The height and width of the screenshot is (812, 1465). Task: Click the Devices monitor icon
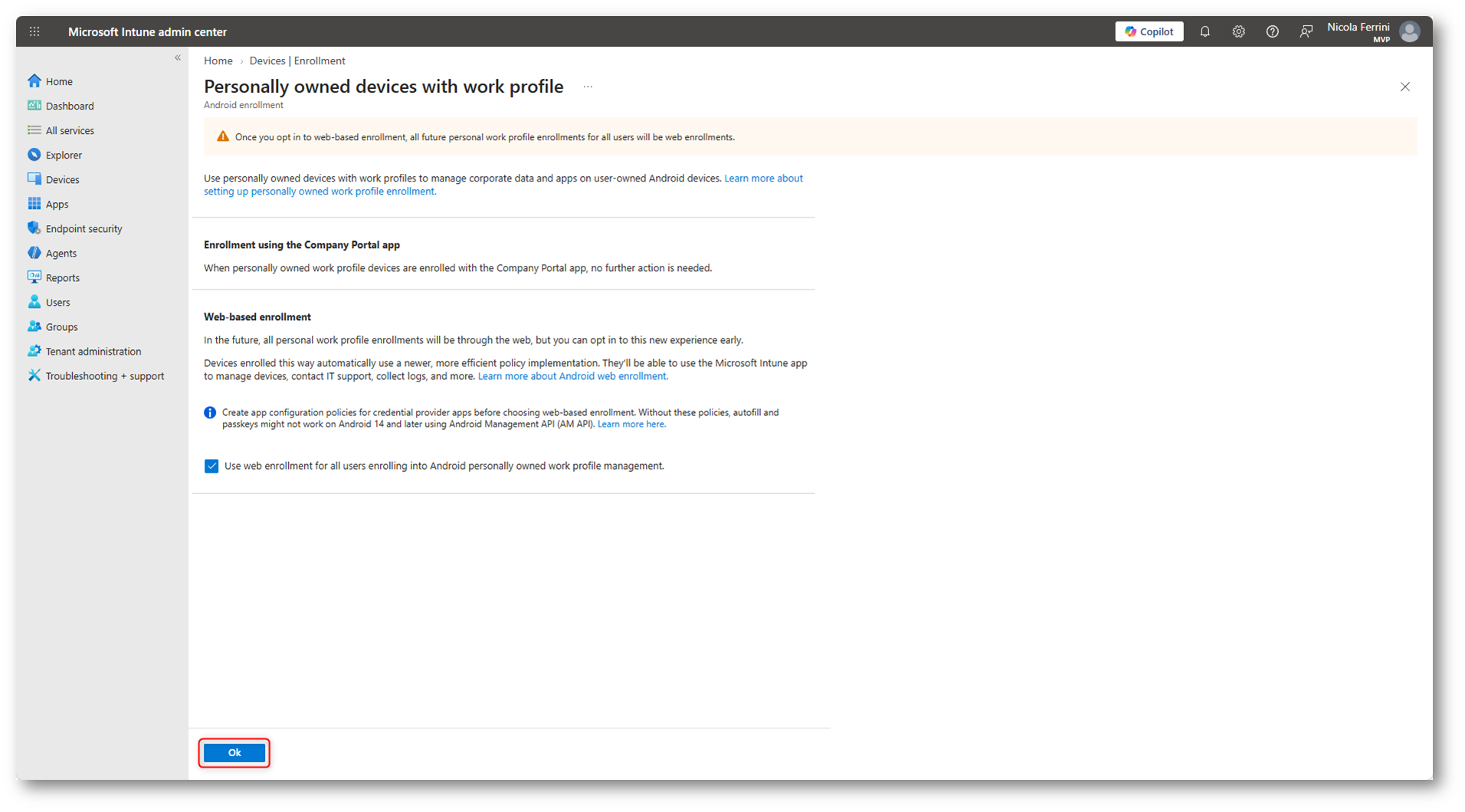(34, 178)
